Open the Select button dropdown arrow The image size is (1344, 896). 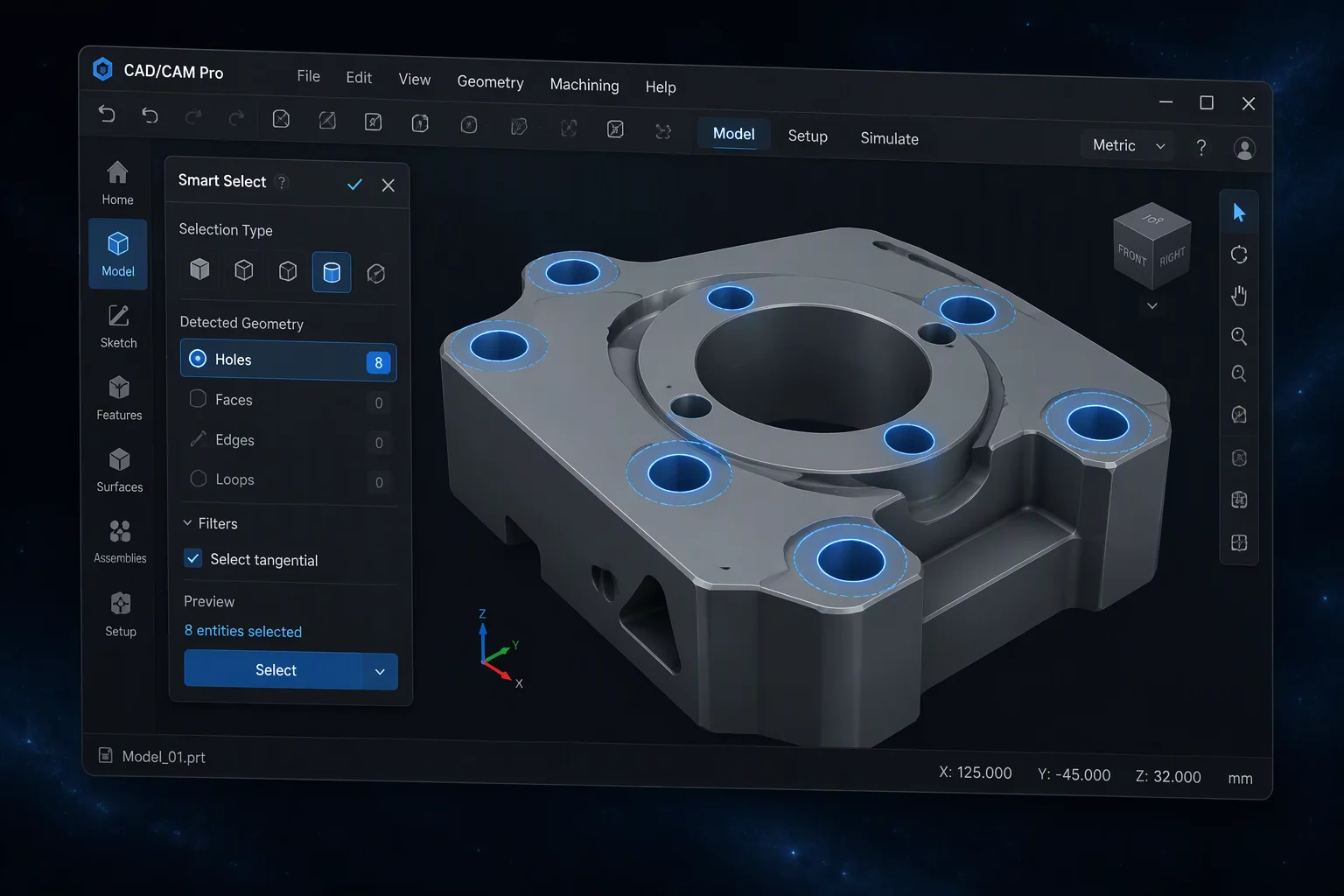point(380,671)
